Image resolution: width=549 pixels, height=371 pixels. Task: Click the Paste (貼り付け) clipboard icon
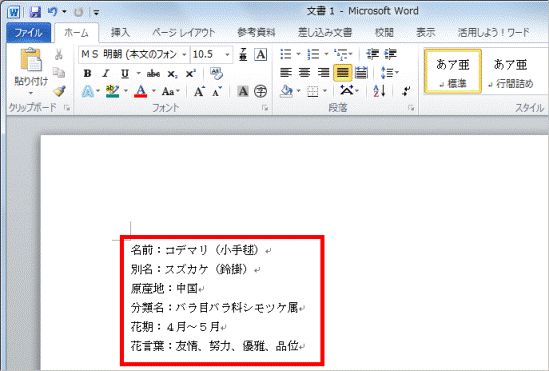pos(31,60)
